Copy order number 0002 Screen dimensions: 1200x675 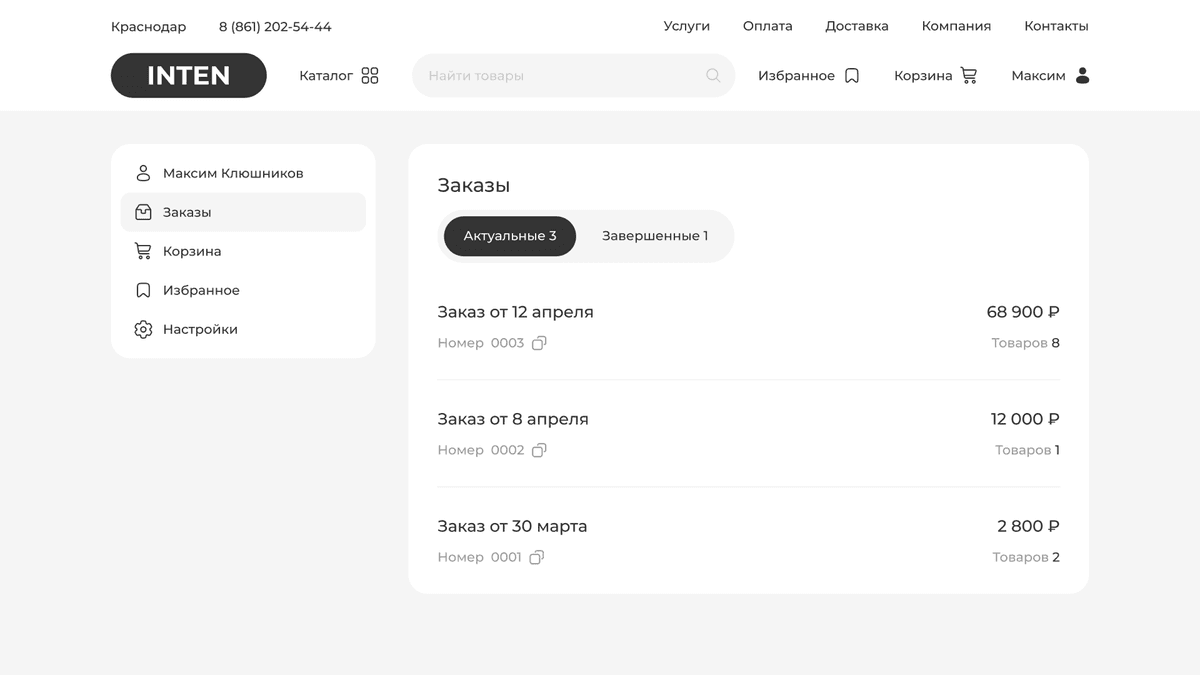[539, 450]
